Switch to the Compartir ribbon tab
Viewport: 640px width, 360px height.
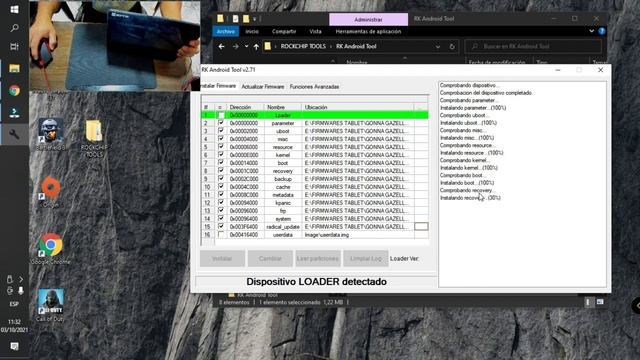click(284, 31)
